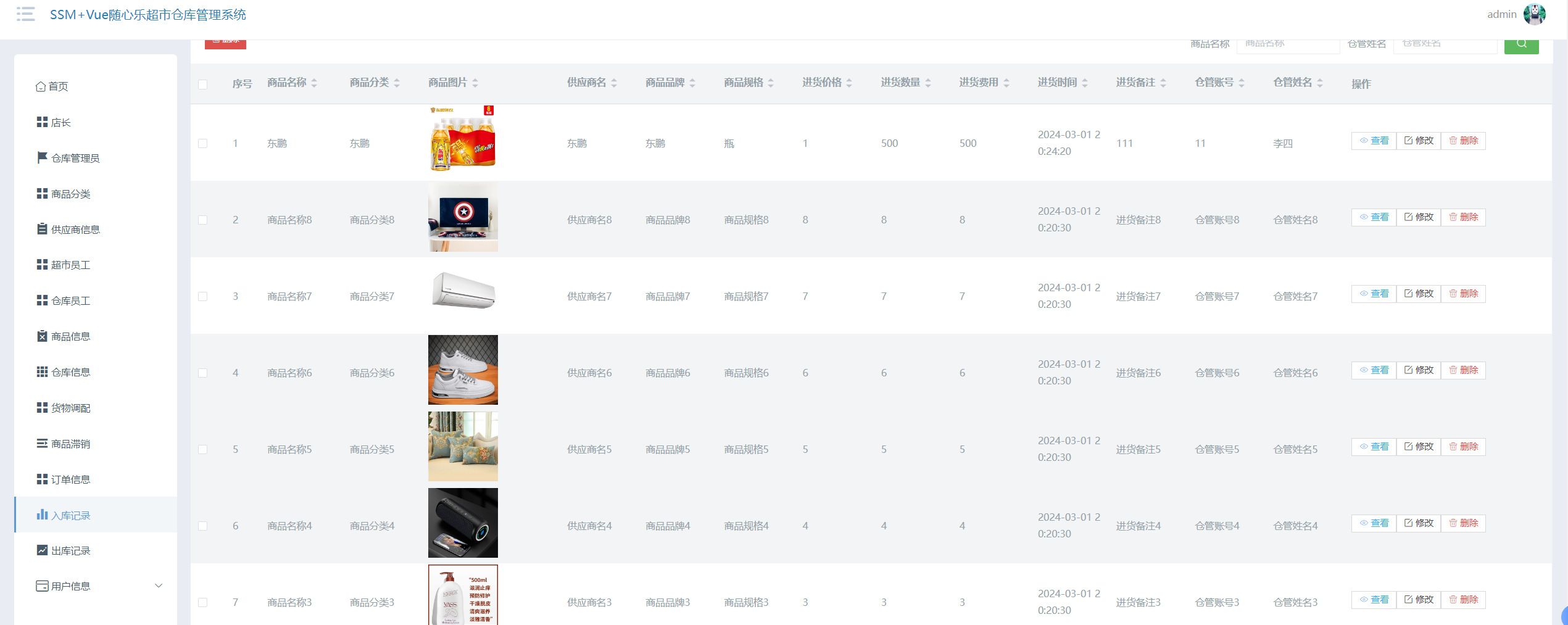
Task: Click the bar chart icon for 入库记录
Action: click(42, 515)
